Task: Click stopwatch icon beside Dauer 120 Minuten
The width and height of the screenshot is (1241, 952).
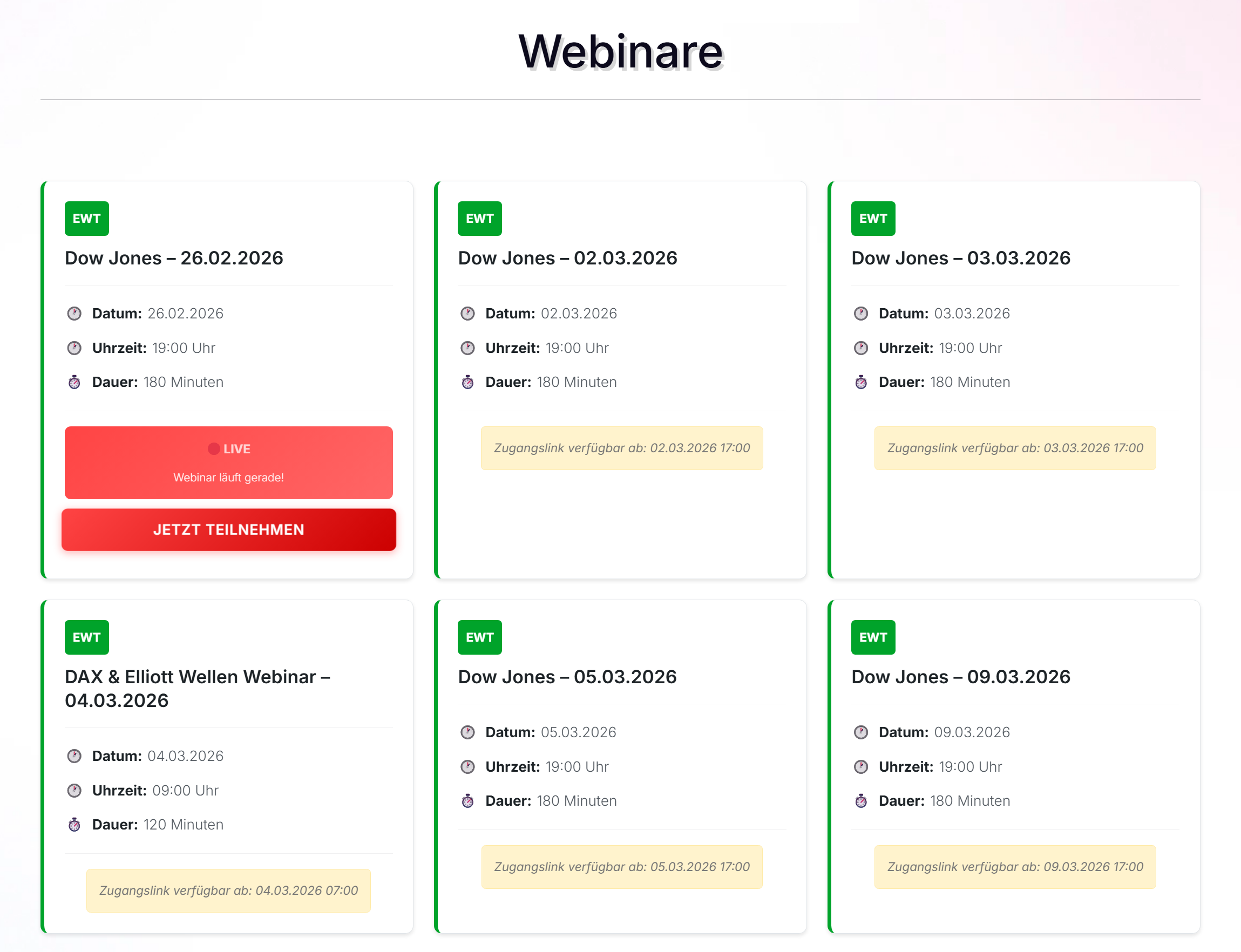Action: pos(74,825)
